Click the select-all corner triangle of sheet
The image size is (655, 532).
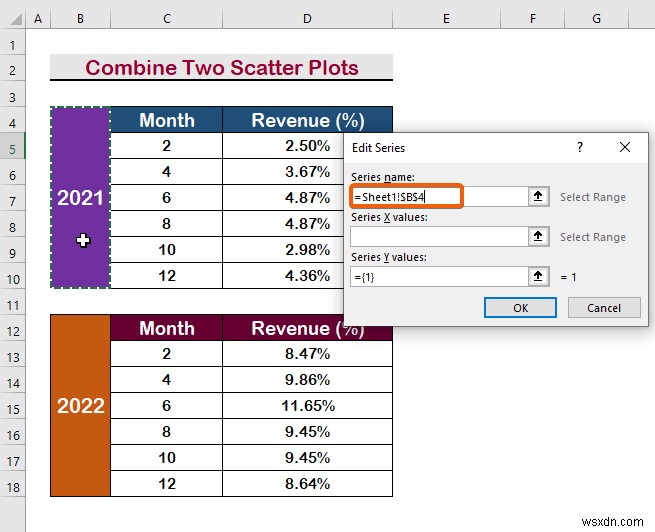[x=15, y=19]
